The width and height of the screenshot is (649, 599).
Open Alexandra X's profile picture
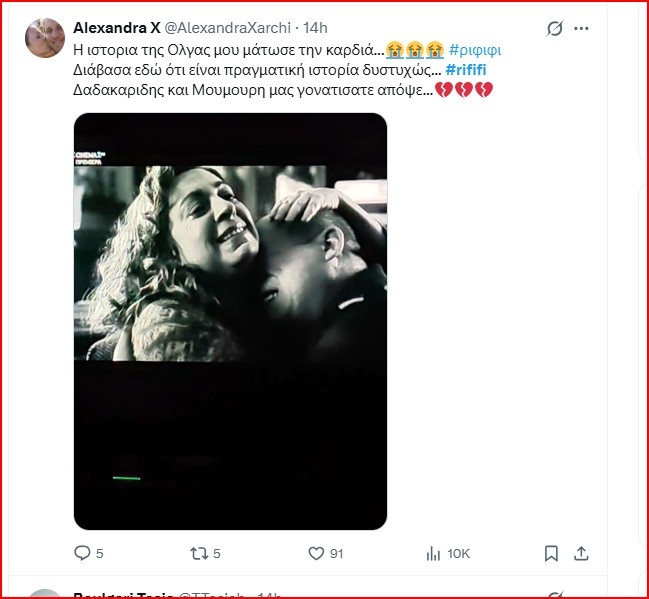click(x=46, y=38)
